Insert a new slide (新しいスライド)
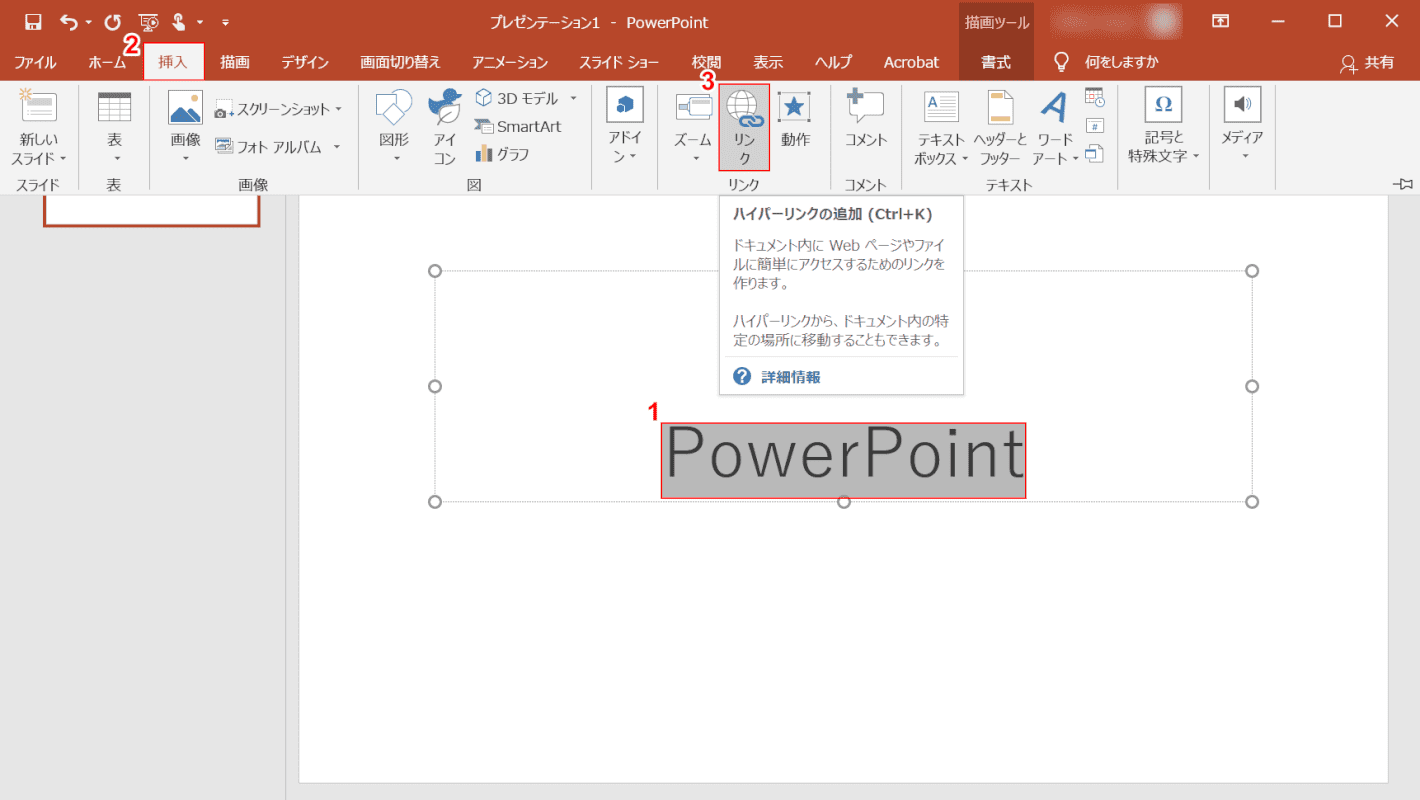Screen dimensions: 1420x800 point(39,128)
